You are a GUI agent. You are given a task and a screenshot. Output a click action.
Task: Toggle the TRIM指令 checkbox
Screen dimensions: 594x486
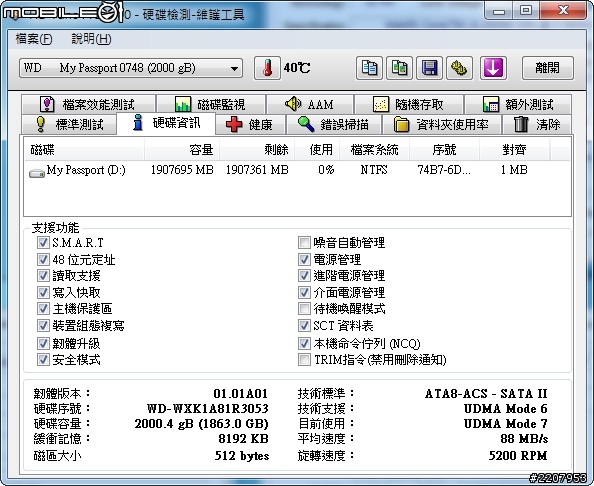(x=304, y=359)
